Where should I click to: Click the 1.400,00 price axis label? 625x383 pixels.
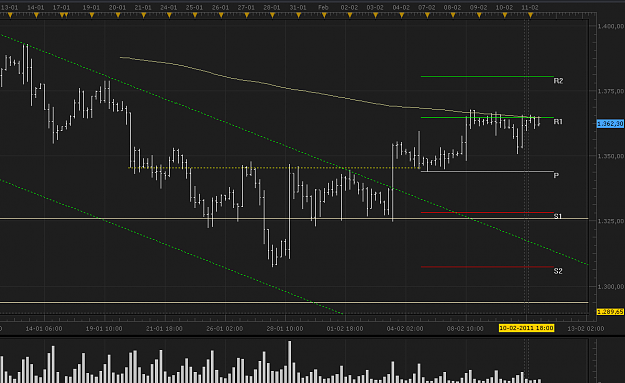point(611,26)
